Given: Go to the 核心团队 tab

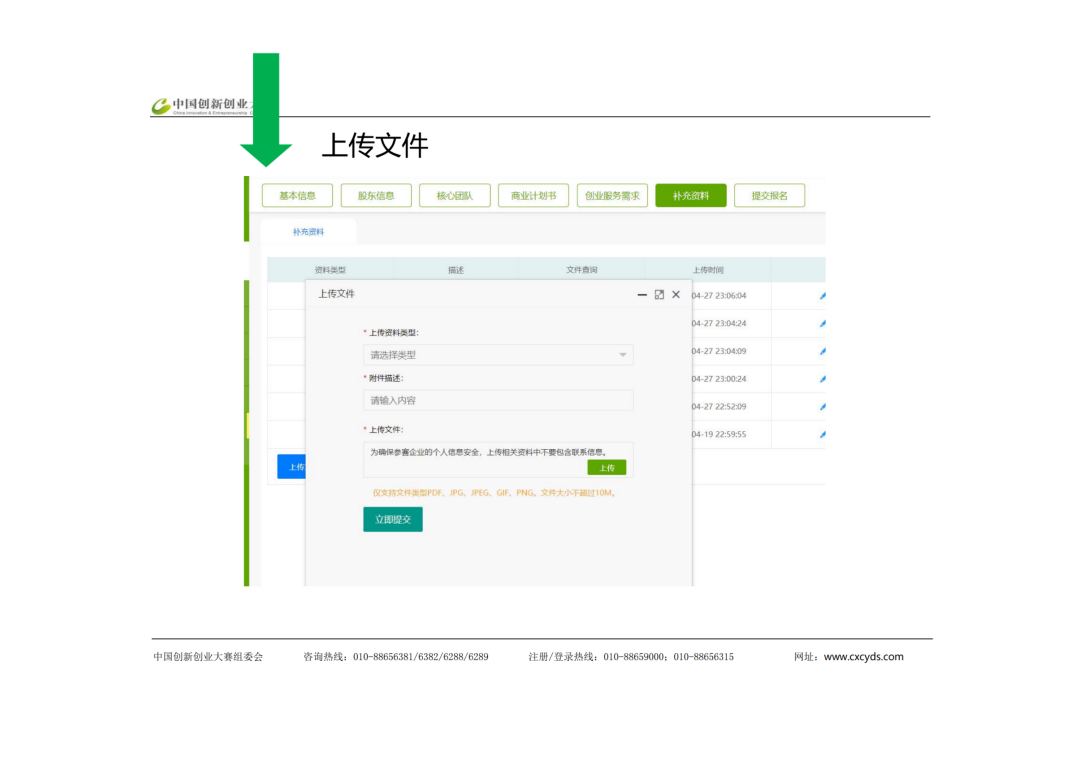Looking at the screenshot, I should [455, 196].
